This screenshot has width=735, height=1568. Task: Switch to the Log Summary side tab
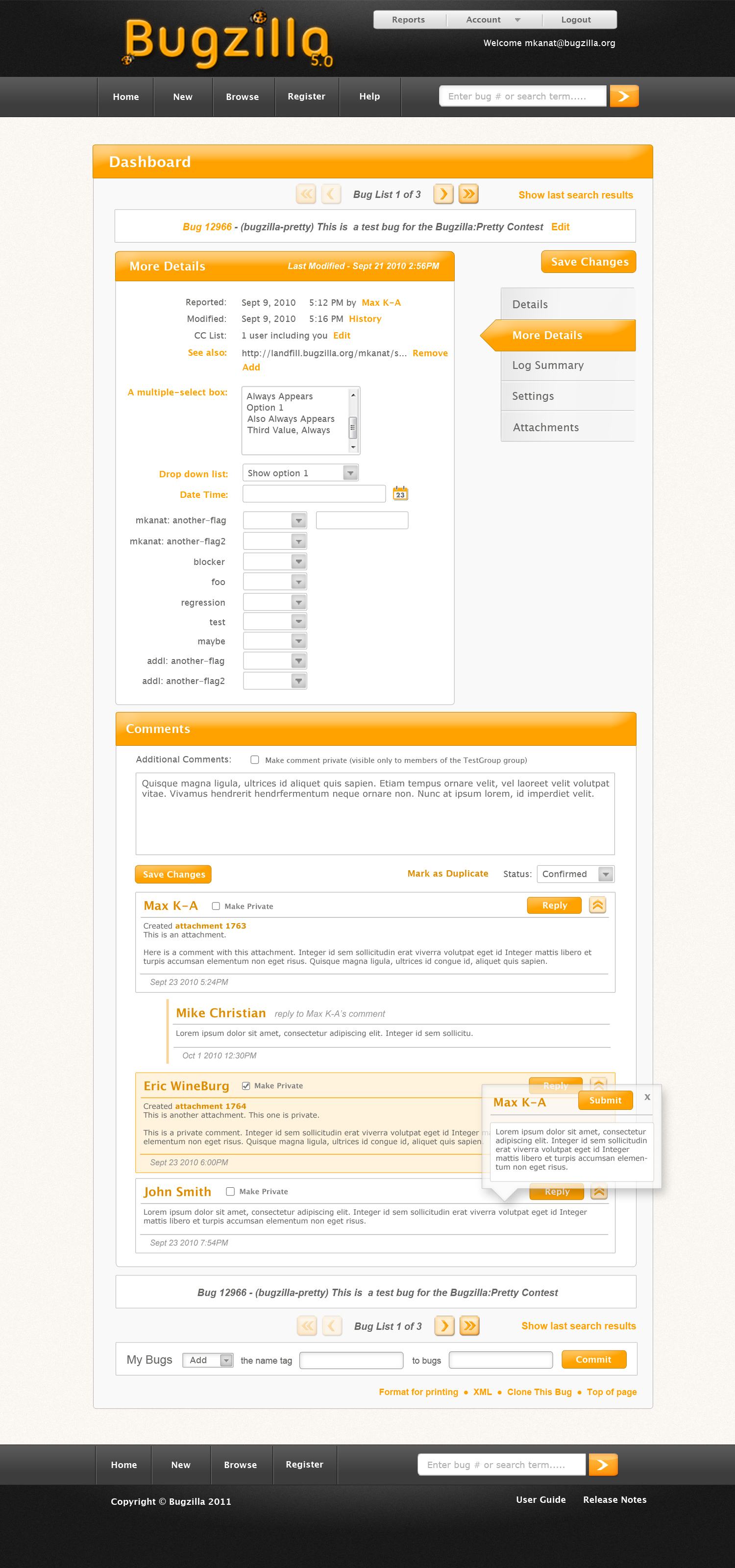coord(568,365)
